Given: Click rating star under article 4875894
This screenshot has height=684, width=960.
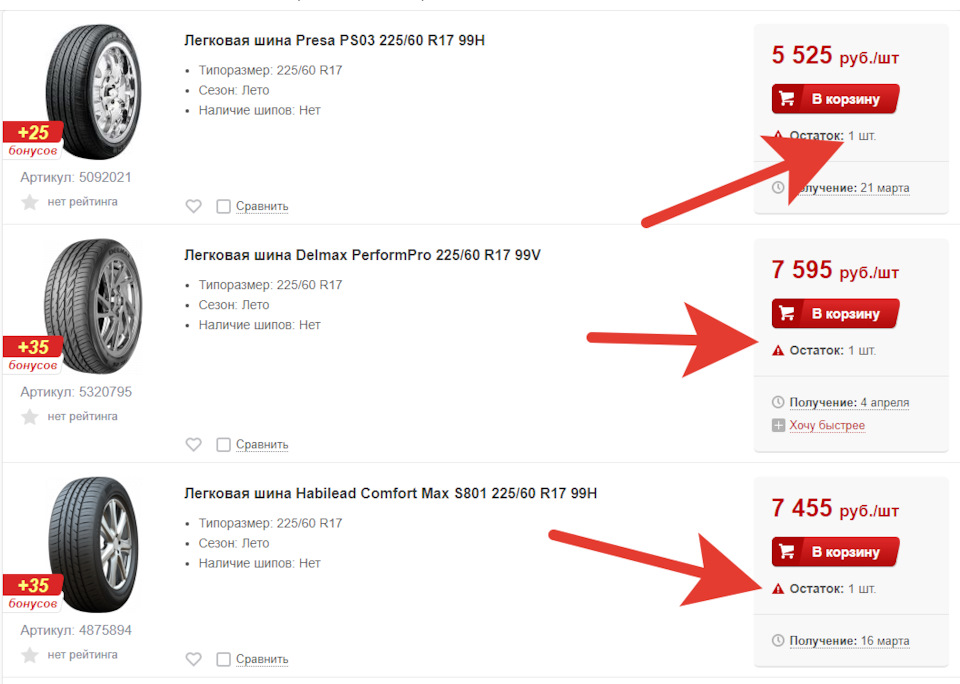Looking at the screenshot, I should pos(30,655).
